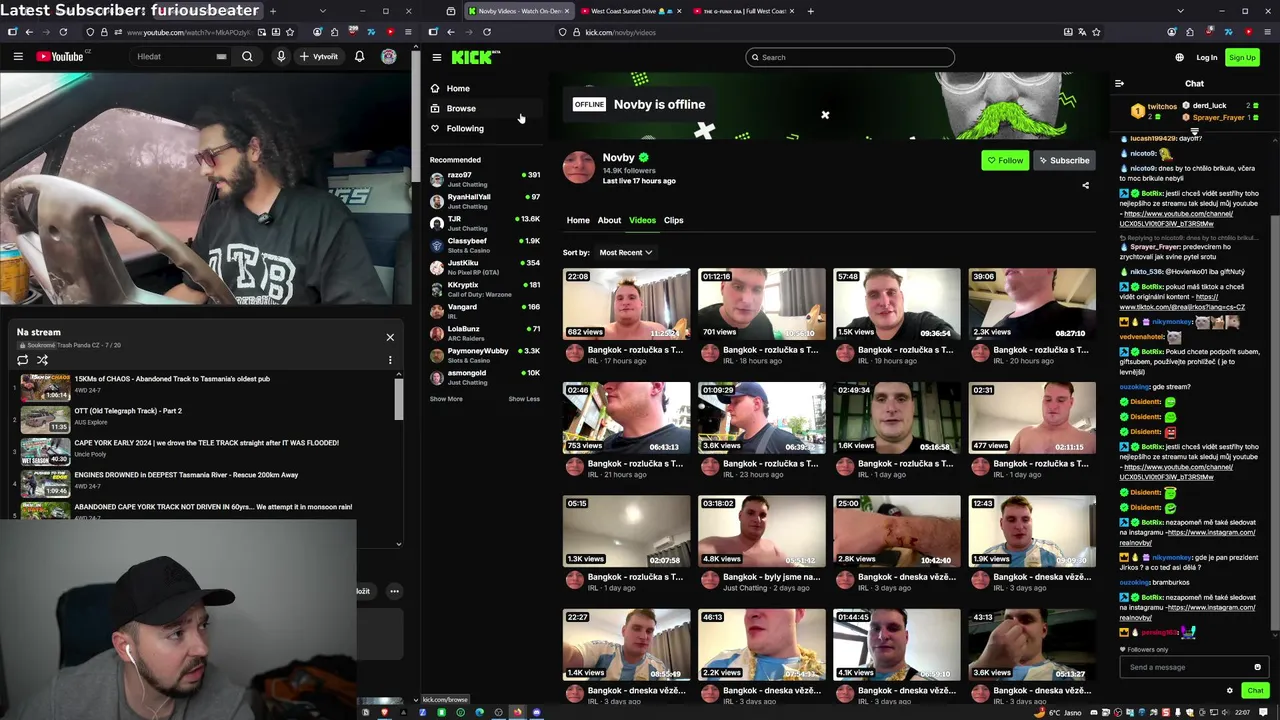Close the Na stream playlist panel
Viewport: 1280px width, 720px height.
pyautogui.click(x=390, y=337)
